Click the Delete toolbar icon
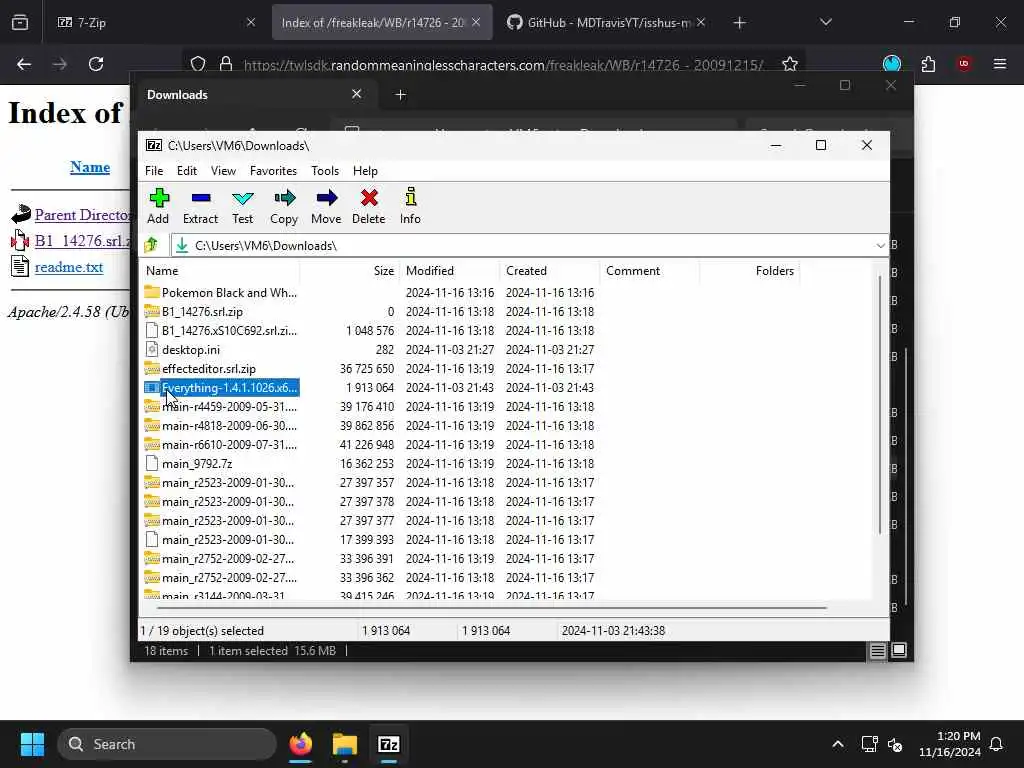The image size is (1024, 768). [x=368, y=206]
